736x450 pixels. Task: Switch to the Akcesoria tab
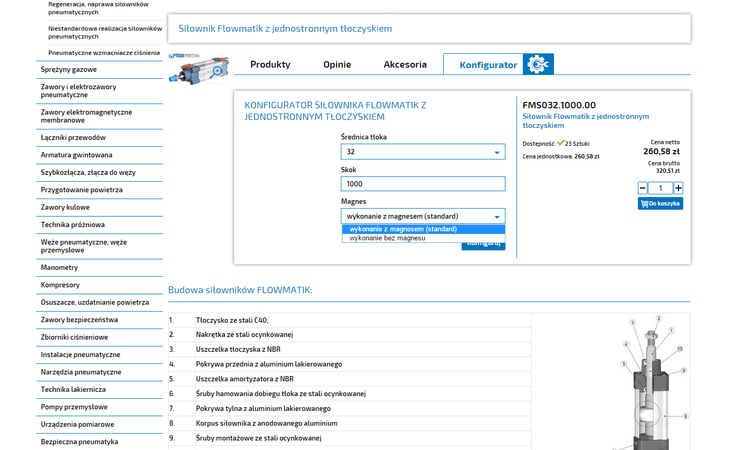pyautogui.click(x=405, y=64)
